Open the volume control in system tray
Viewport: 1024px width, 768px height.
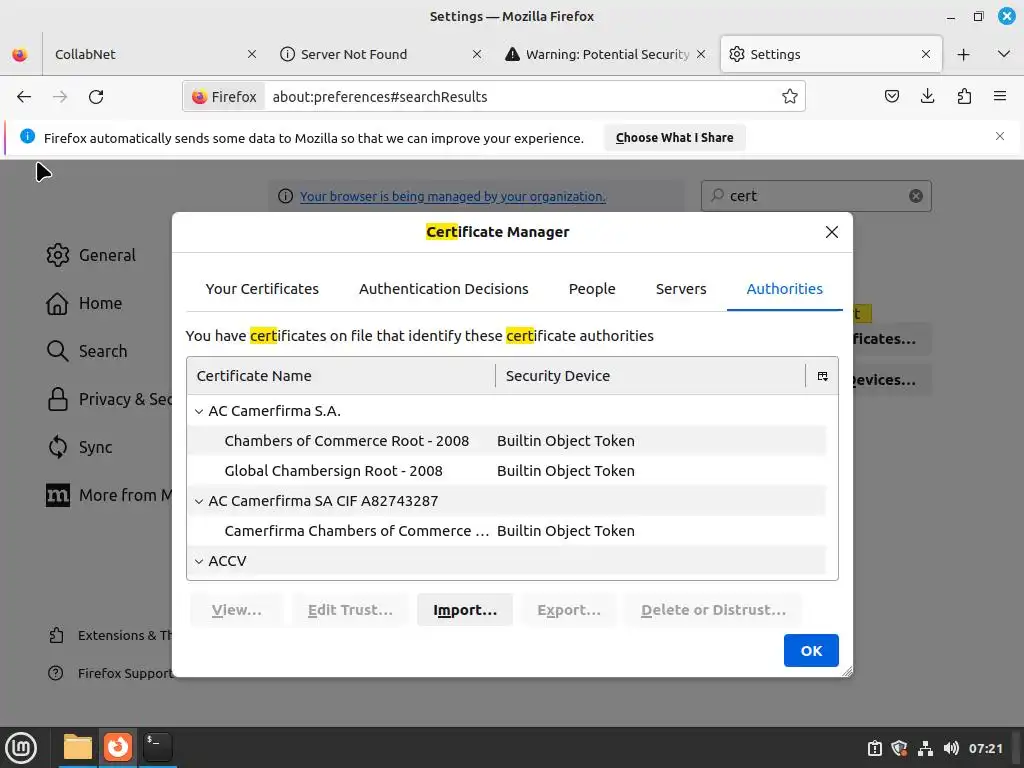[951, 748]
